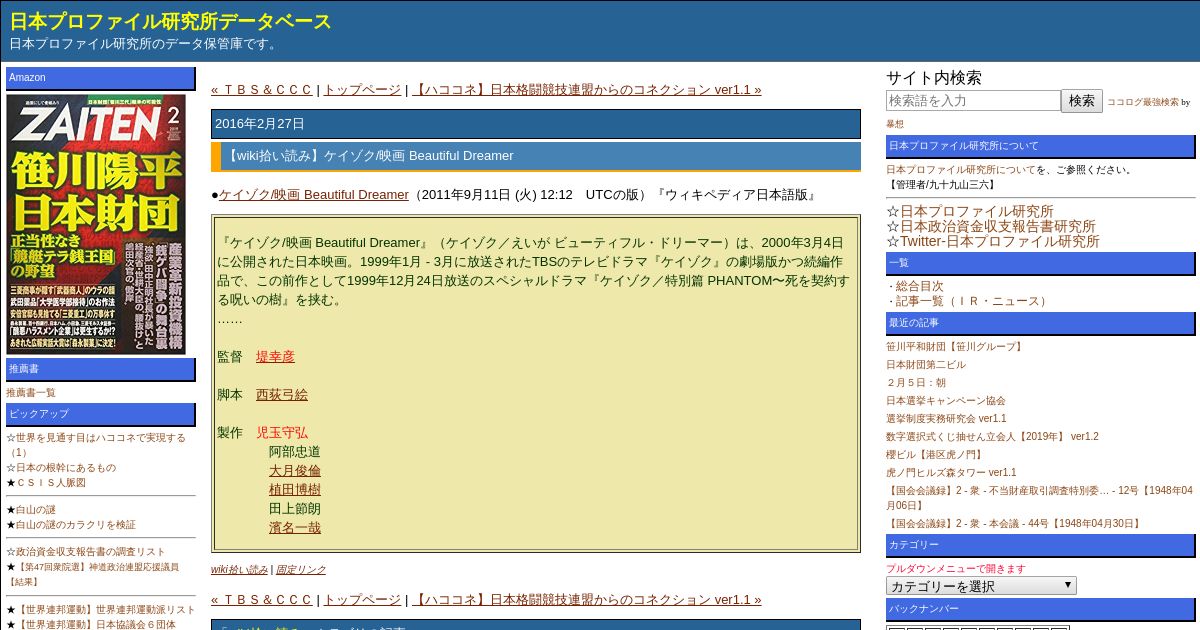Open the site title 日本プロファイル研究所データベース

pyautogui.click(x=171, y=21)
